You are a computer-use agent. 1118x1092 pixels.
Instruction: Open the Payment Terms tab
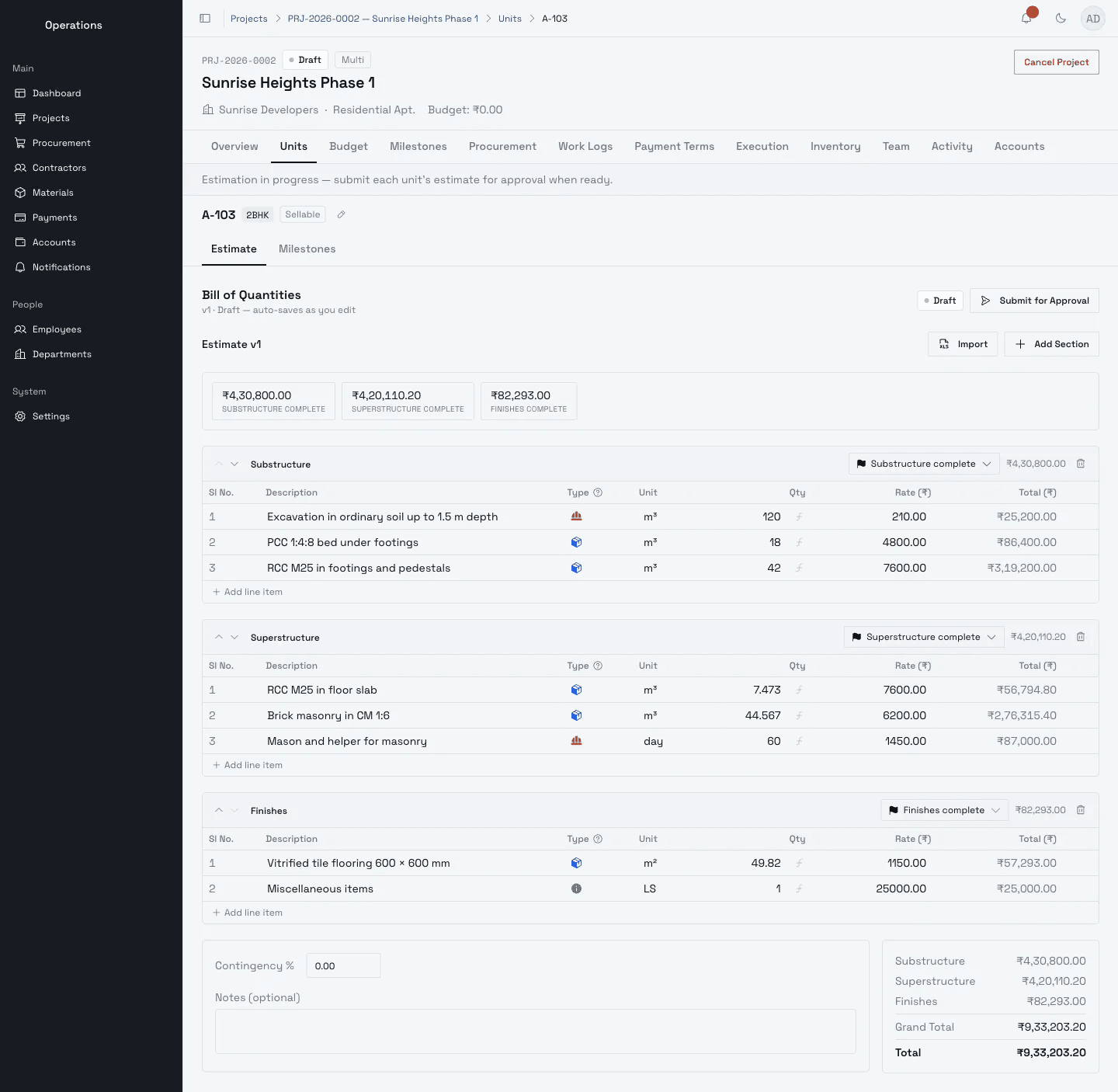[674, 147]
